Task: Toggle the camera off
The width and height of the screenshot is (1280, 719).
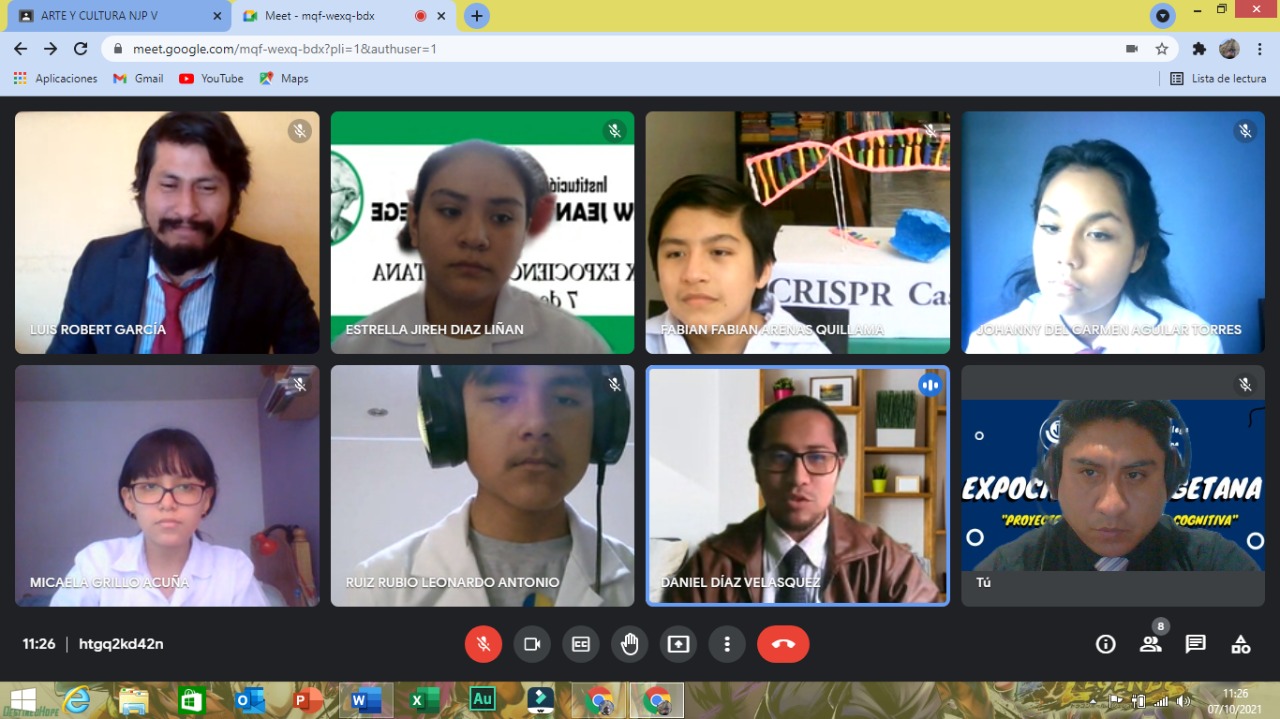Action: pyautogui.click(x=532, y=644)
